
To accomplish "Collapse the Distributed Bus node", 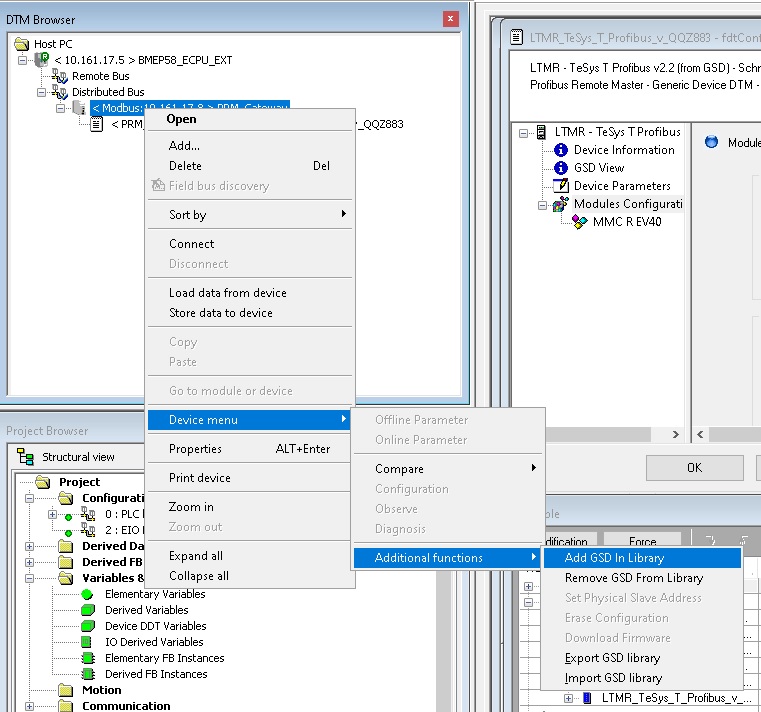I will (x=42, y=92).
